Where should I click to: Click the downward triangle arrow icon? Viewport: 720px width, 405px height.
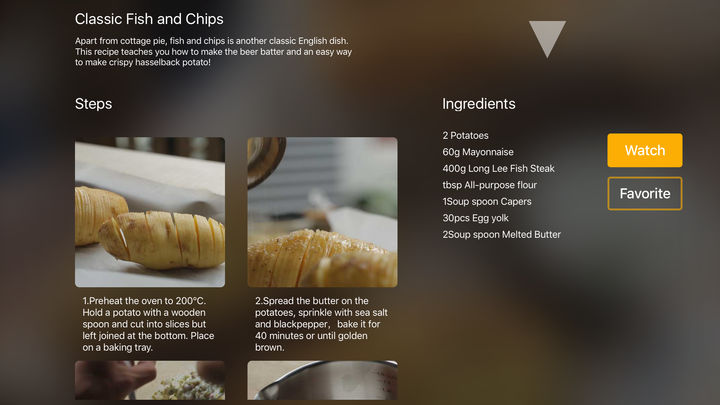coord(547,39)
